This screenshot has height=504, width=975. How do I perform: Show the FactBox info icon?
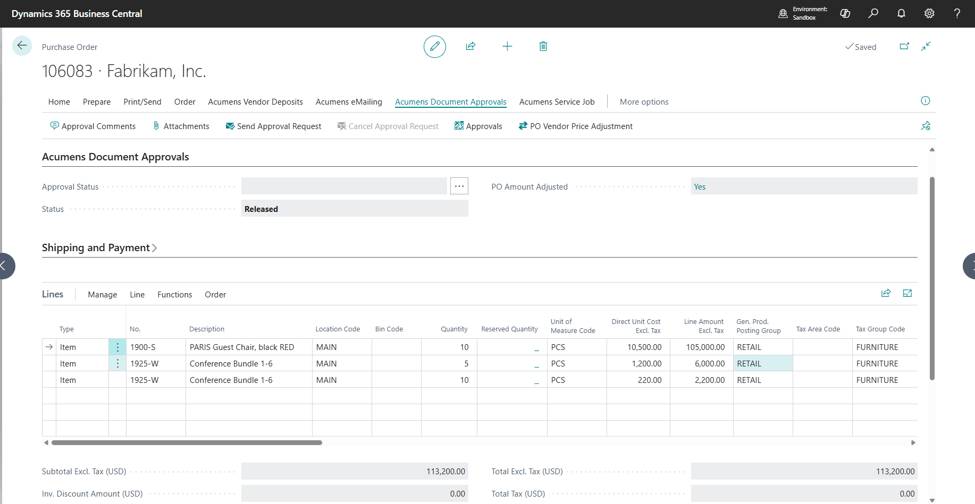(x=925, y=101)
